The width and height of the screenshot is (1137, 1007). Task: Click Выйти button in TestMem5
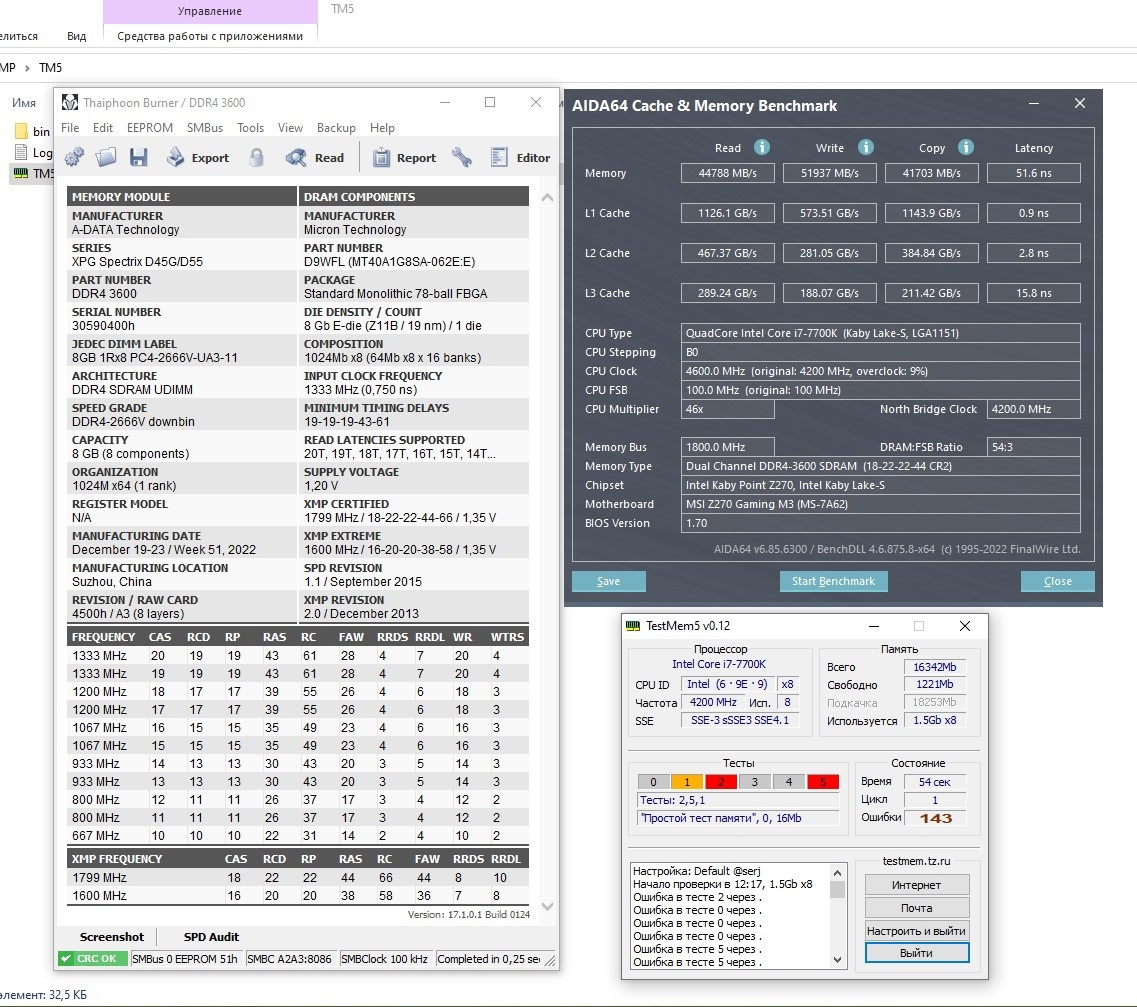click(x=917, y=953)
